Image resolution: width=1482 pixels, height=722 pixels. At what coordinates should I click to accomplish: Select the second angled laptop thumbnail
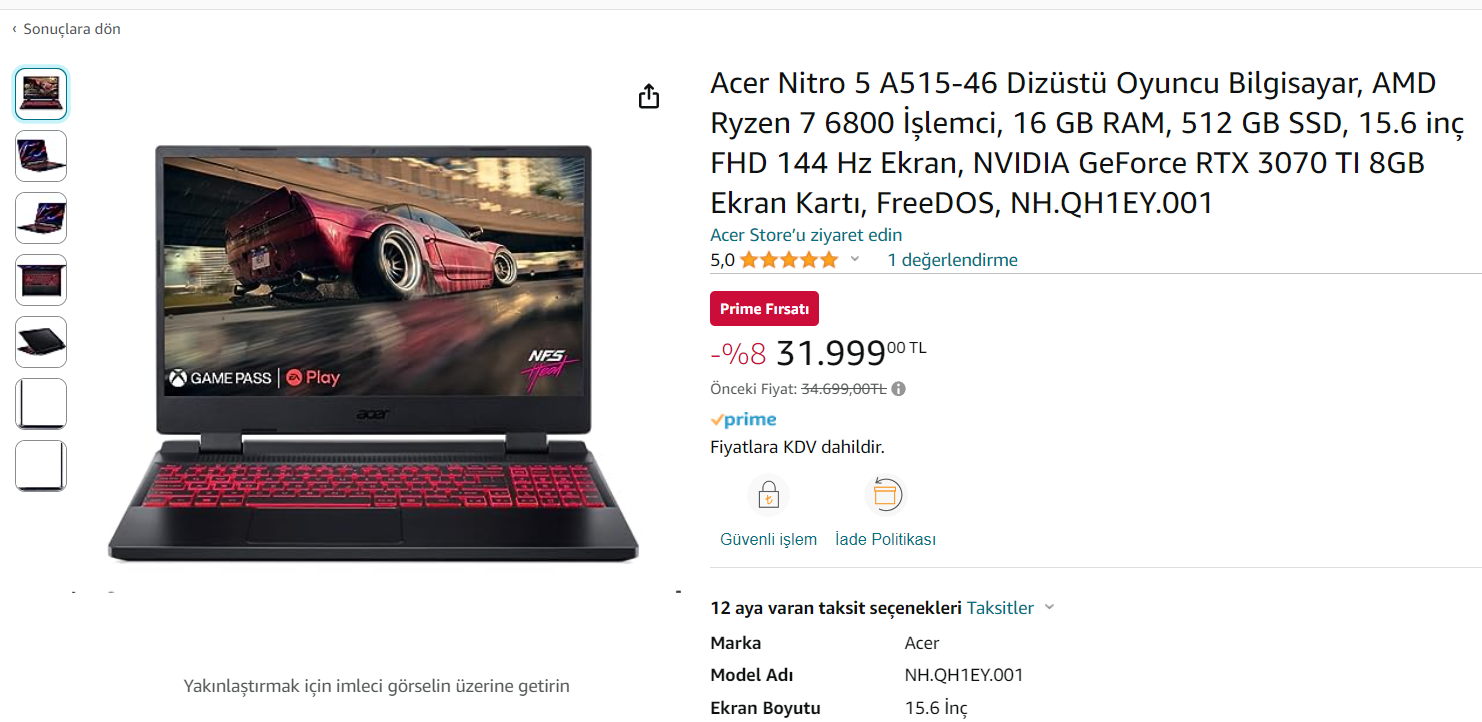41,156
